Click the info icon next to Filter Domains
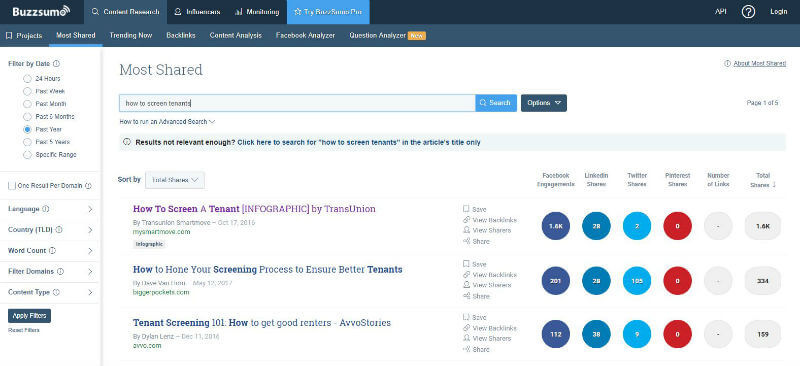The width and height of the screenshot is (800, 366). point(60,272)
